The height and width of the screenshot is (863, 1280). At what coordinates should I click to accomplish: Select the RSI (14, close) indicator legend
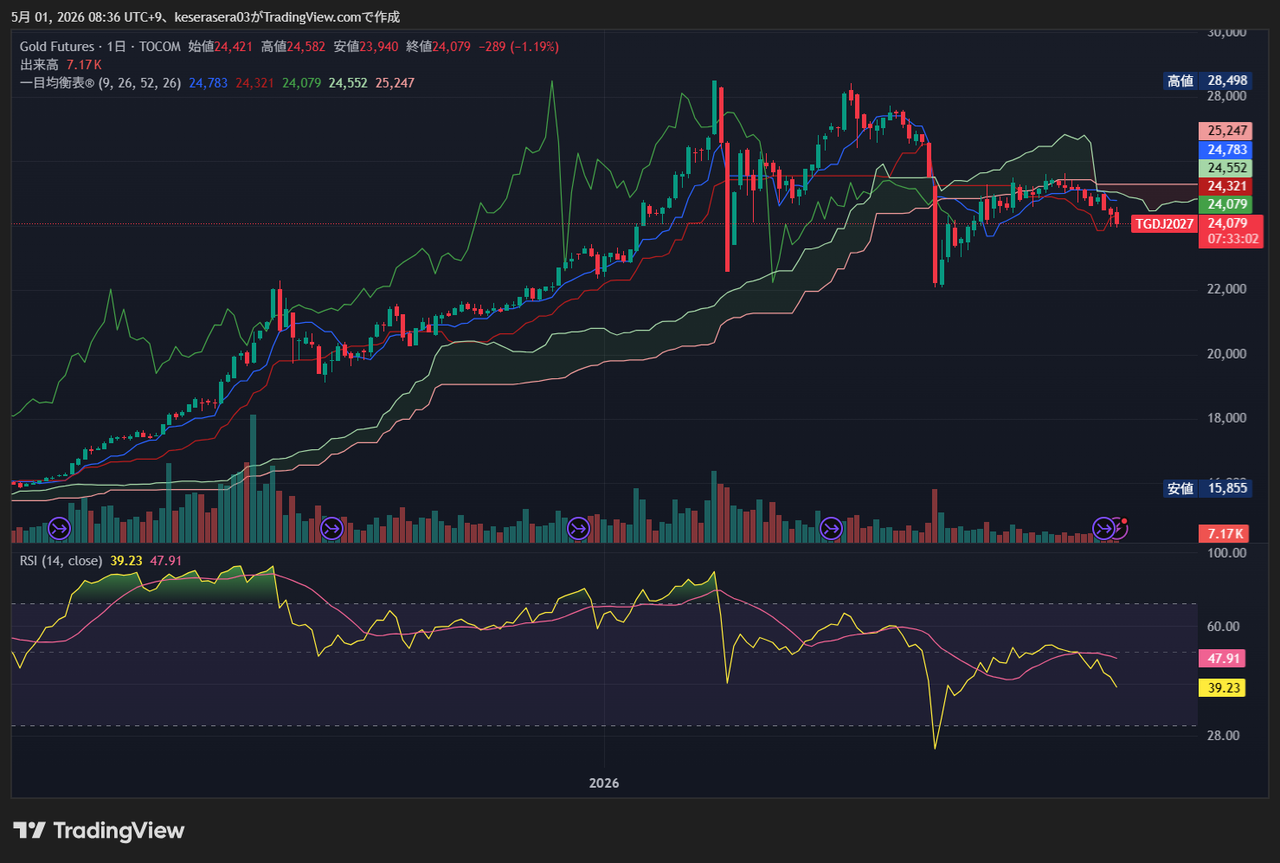(x=61, y=561)
